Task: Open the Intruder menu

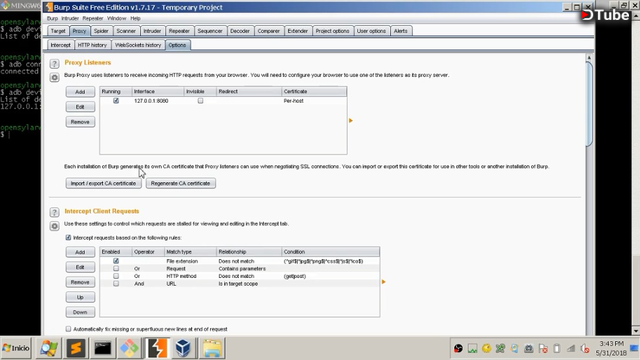Action: coord(70,18)
